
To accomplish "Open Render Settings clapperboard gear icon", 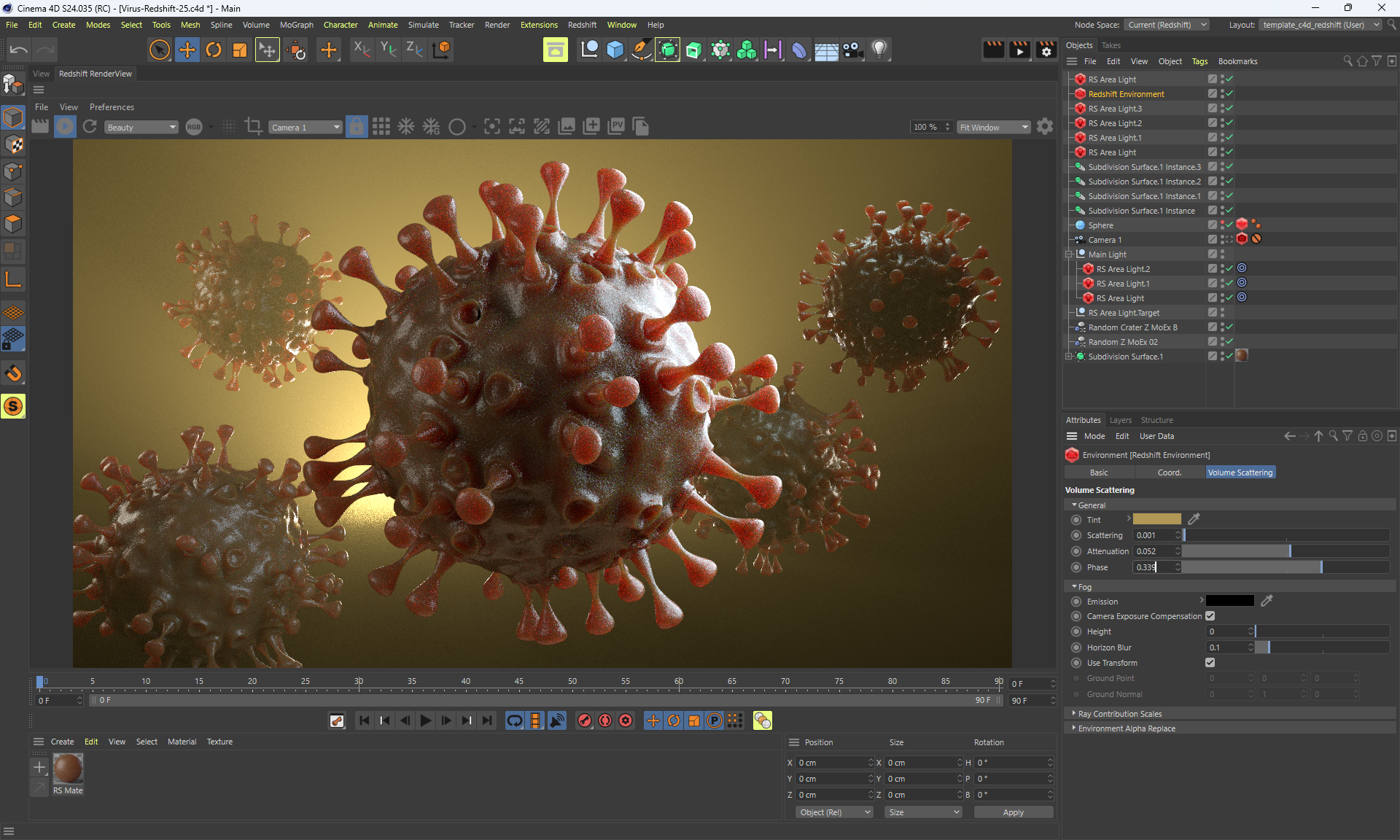I will click(x=1046, y=50).
